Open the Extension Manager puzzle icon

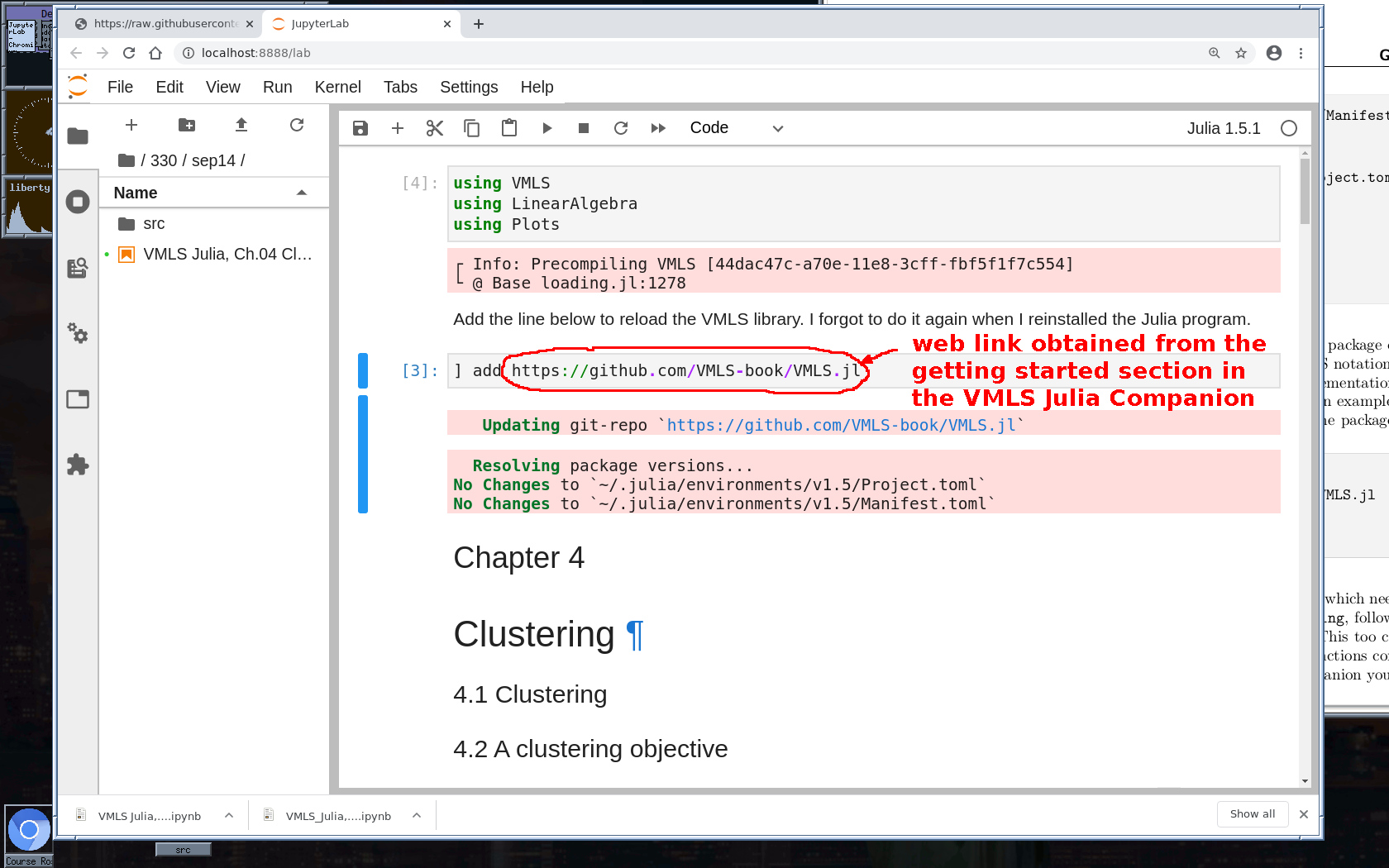pyautogui.click(x=78, y=465)
